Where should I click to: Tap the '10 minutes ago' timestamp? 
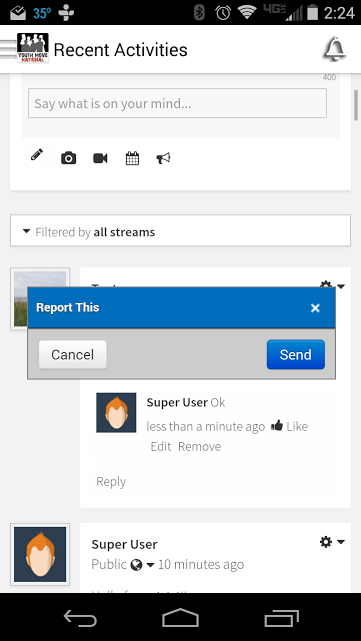(201, 565)
